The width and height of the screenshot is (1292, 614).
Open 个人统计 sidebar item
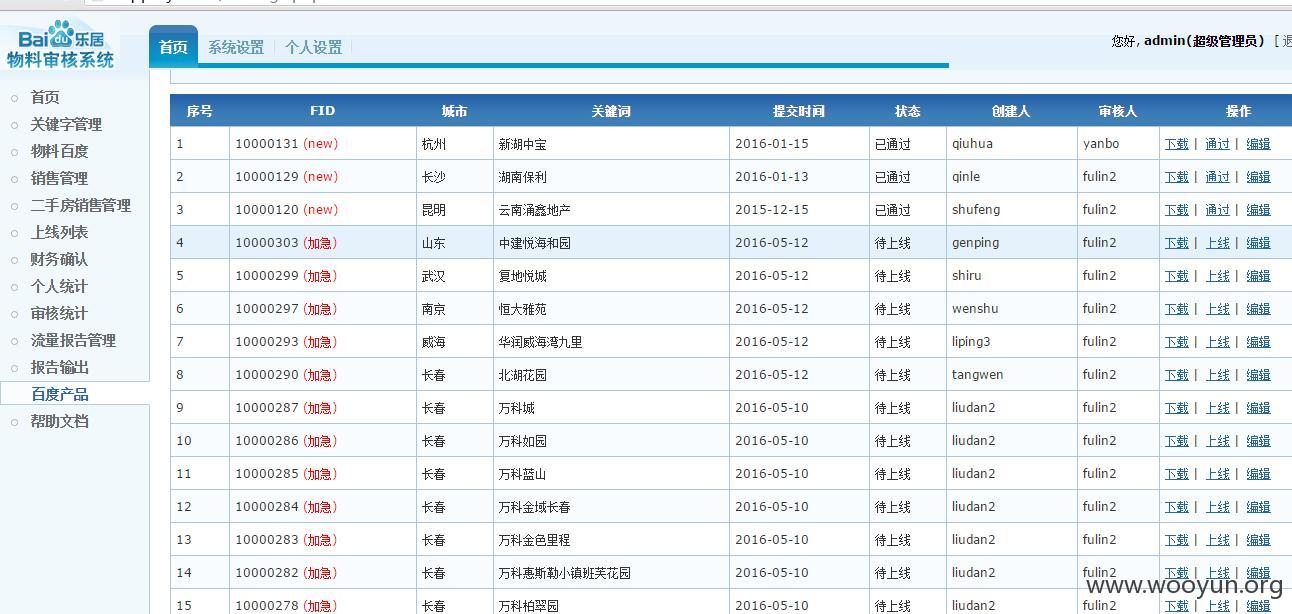[59, 286]
